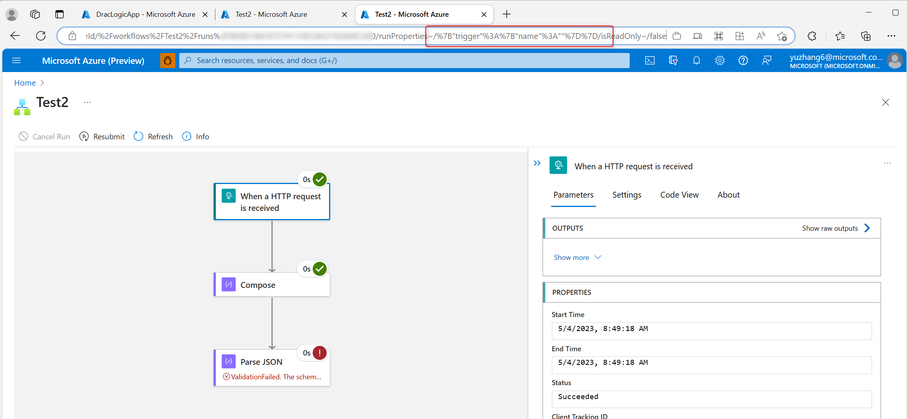Refresh the run view
The image size is (907, 419).
(153, 137)
